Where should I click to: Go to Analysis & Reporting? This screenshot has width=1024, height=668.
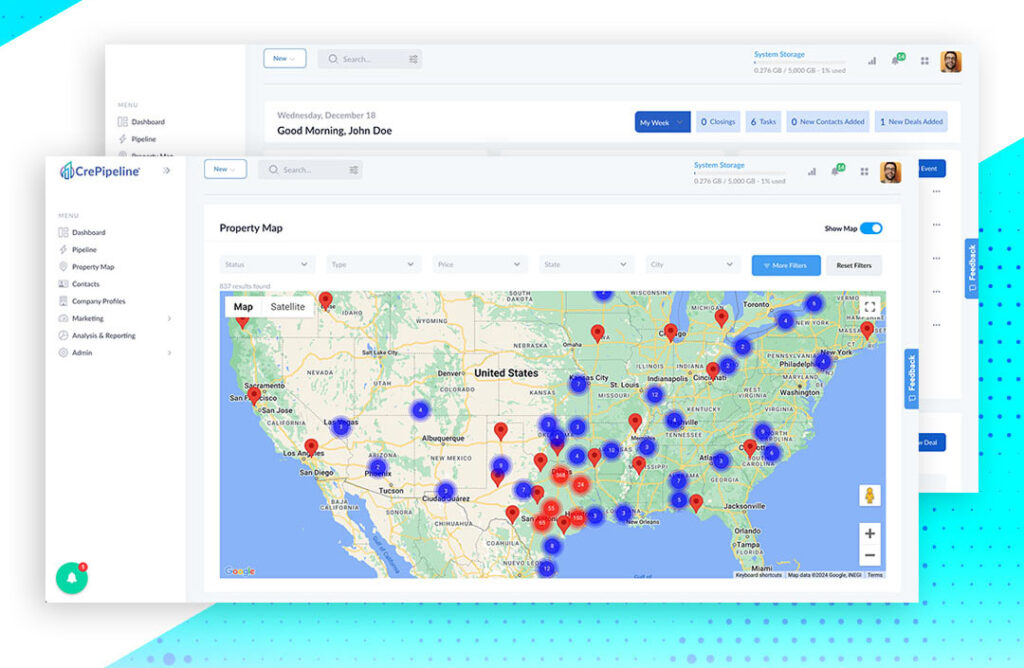tap(103, 336)
